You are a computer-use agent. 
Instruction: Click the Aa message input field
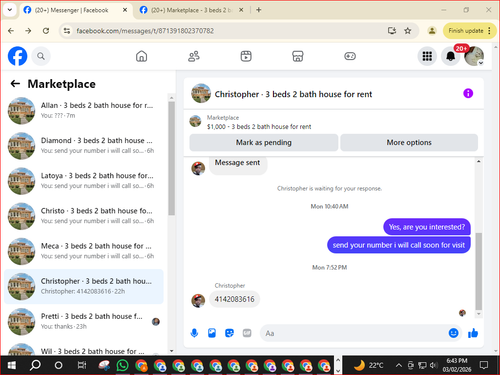point(353,333)
